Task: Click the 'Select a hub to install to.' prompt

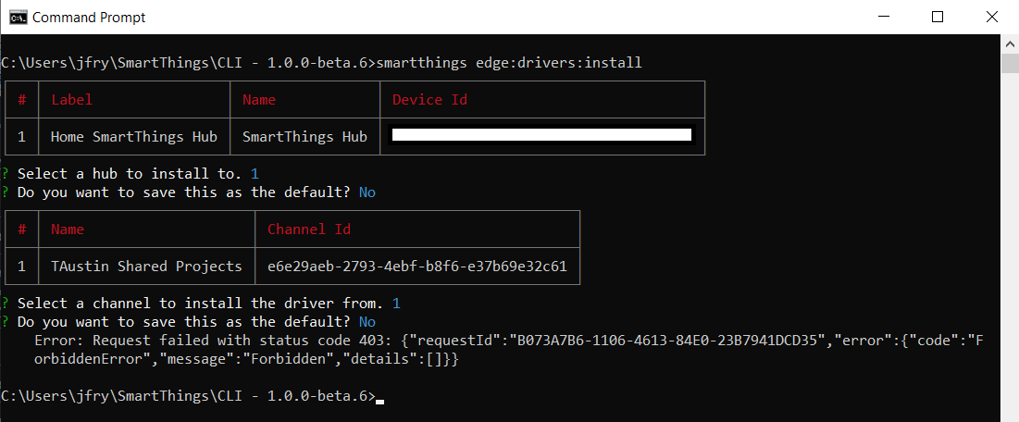Action: click(129, 174)
